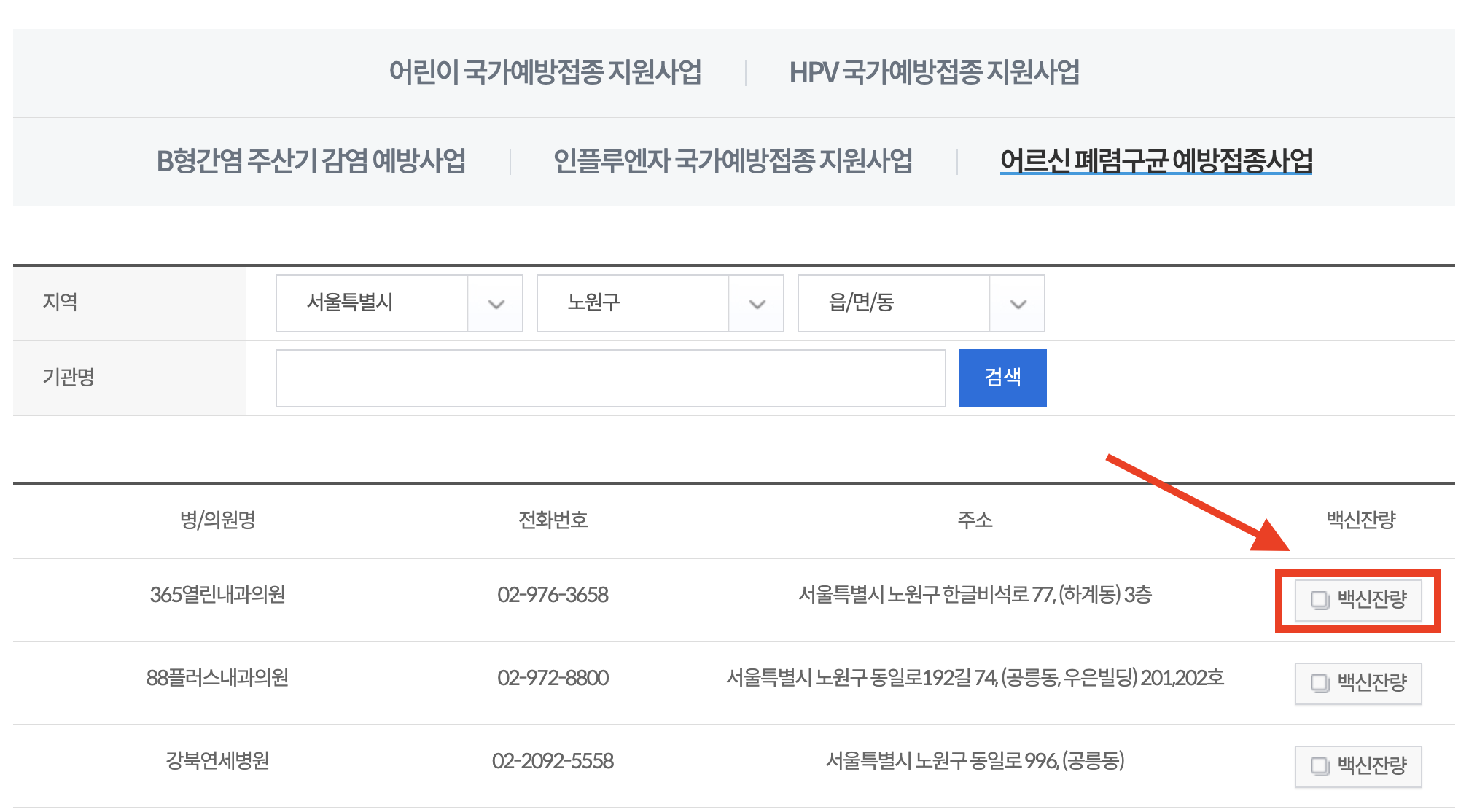
Task: Toggle 백신잔량 checkbox for 88플러스내과의원
Action: pos(1320,683)
